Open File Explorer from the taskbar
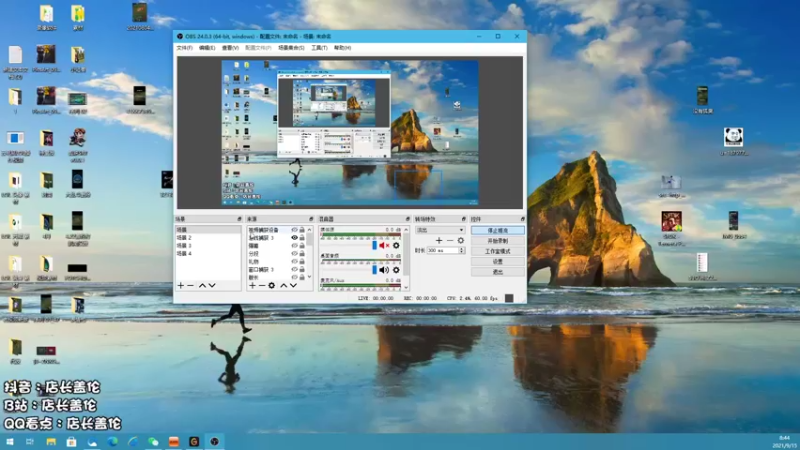The width and height of the screenshot is (800, 450). [x=51, y=442]
